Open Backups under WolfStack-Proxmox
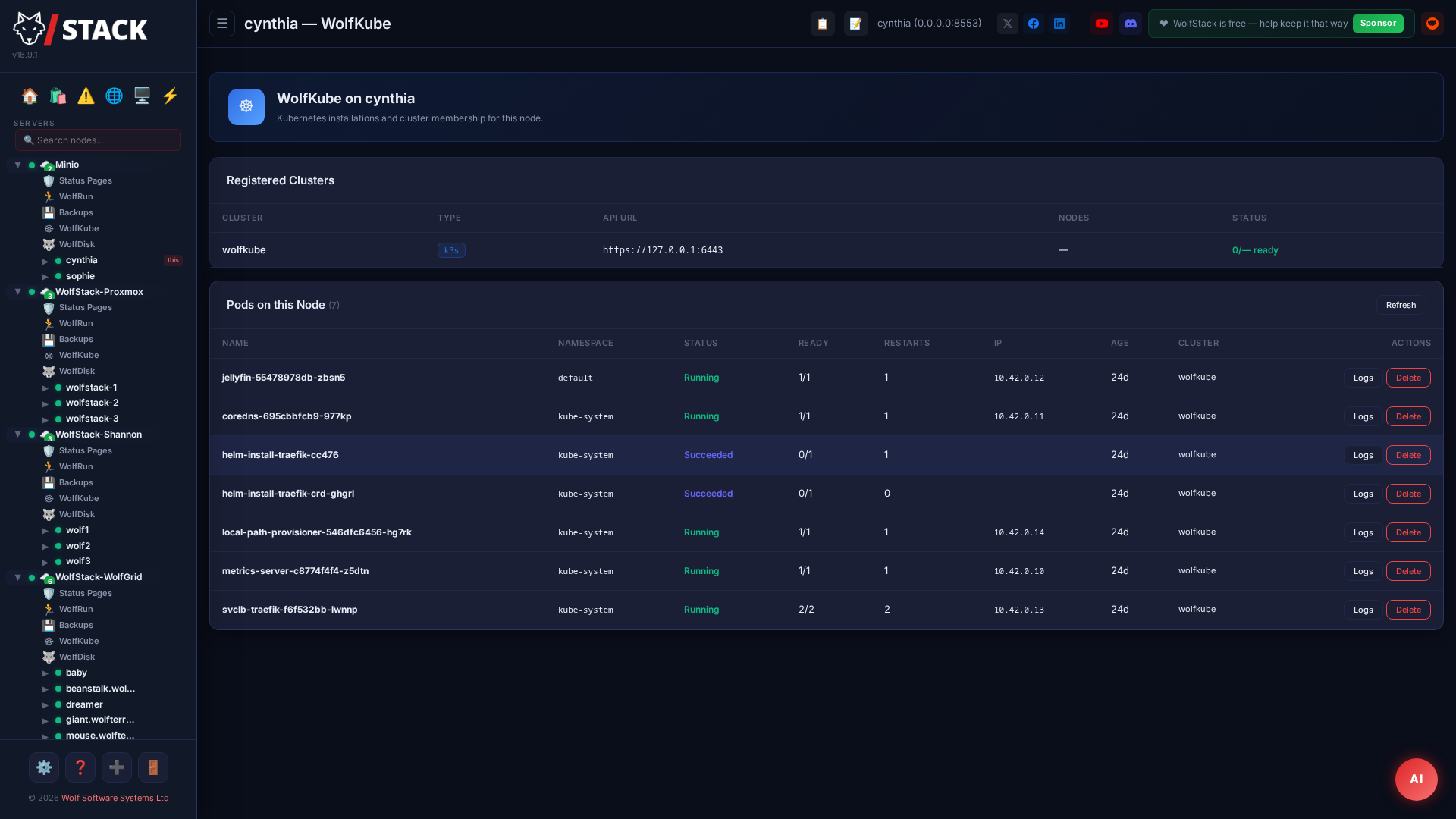1456x819 pixels. [76, 339]
